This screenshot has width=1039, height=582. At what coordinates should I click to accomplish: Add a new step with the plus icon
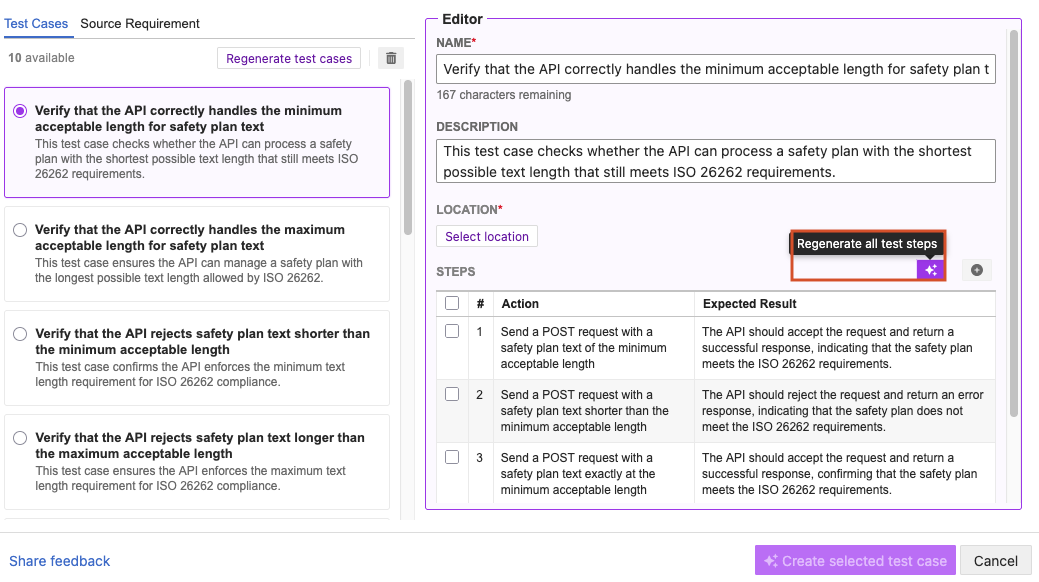pos(977,270)
